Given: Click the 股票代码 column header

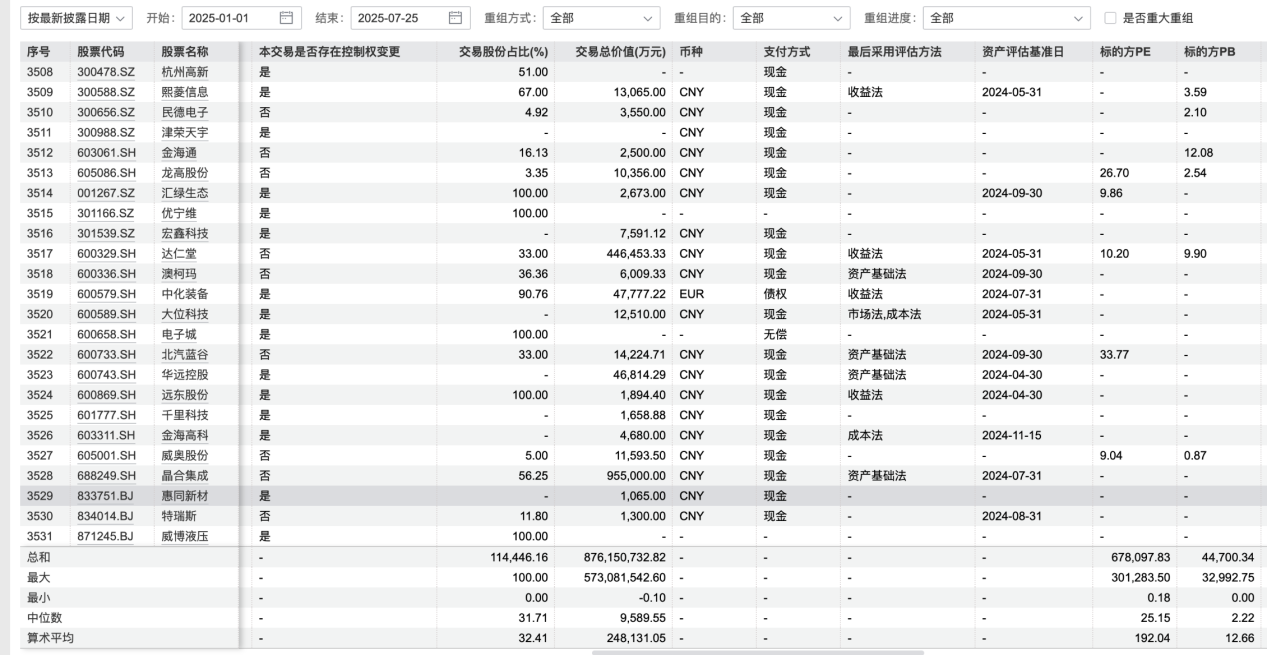Looking at the screenshot, I should point(103,51).
